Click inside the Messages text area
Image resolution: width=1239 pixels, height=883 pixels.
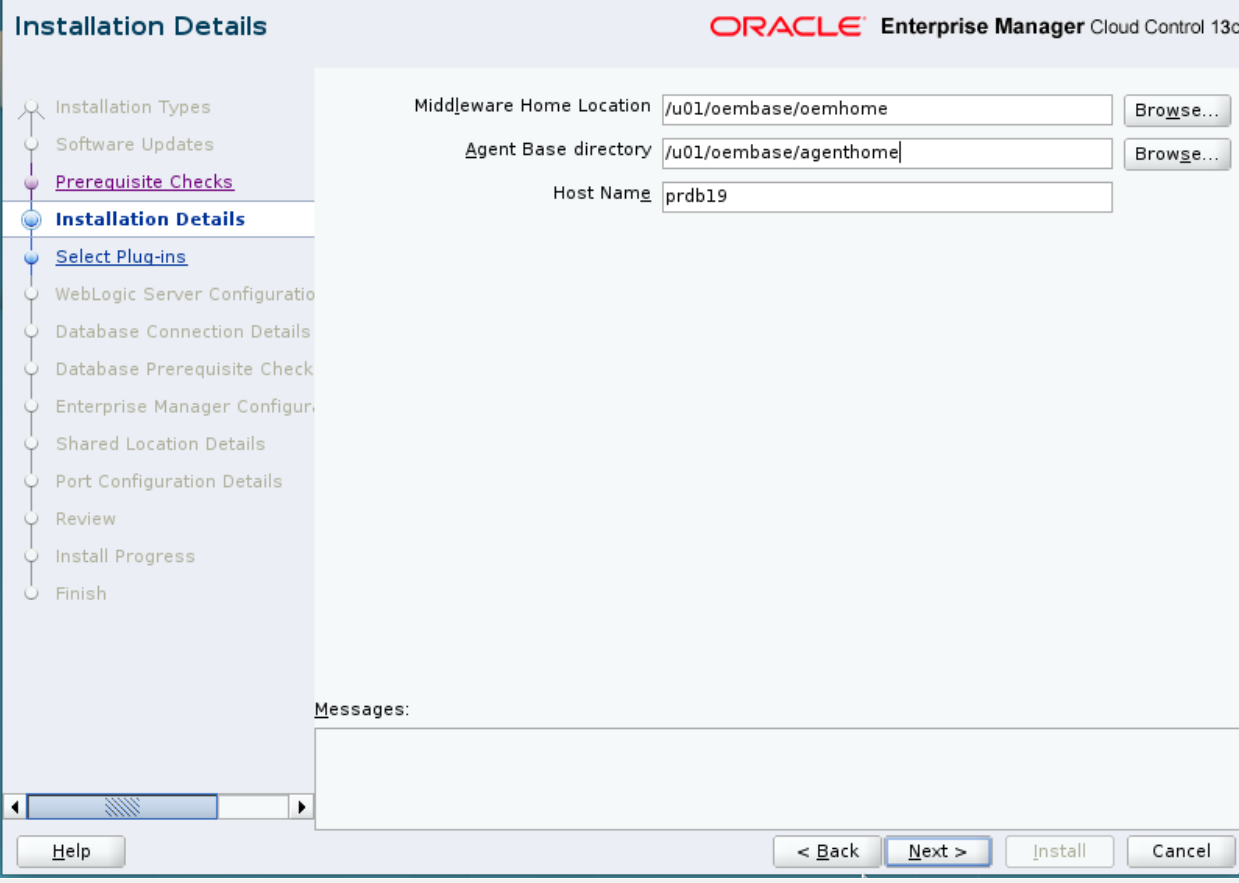(776, 779)
